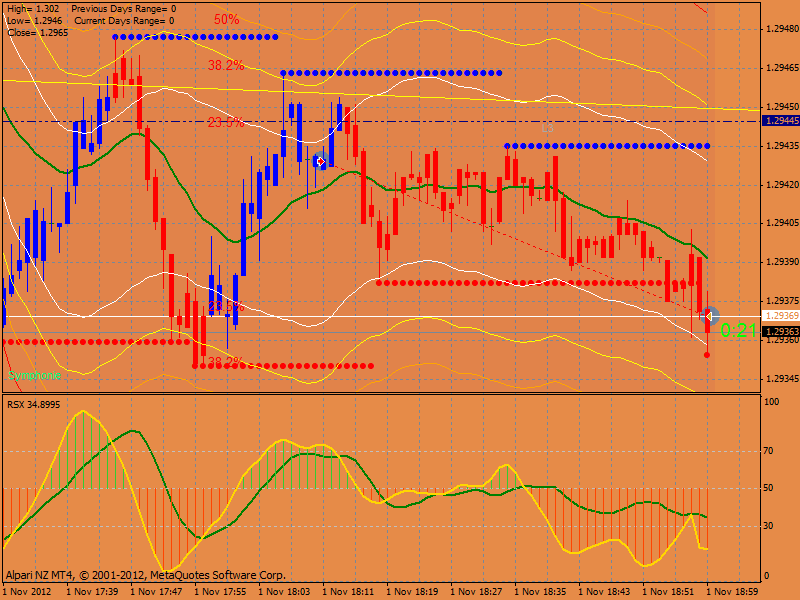Click the green Symphonie label
Image resolution: width=800 pixels, height=600 pixels.
(x=34, y=376)
